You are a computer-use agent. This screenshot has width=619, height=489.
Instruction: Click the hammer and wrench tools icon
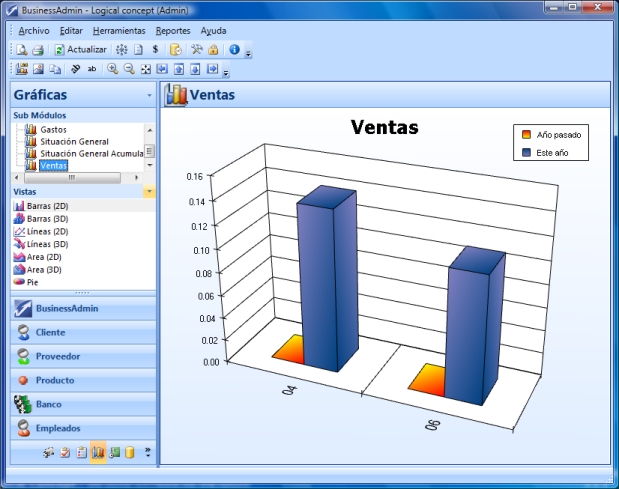(x=197, y=49)
